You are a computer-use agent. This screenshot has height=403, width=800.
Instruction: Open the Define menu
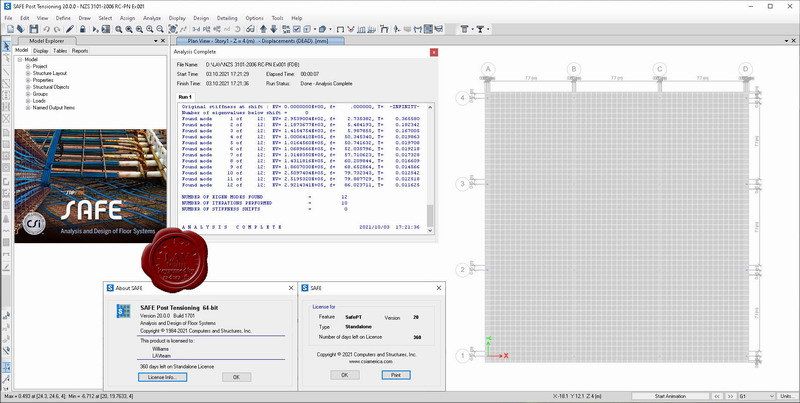[63, 18]
